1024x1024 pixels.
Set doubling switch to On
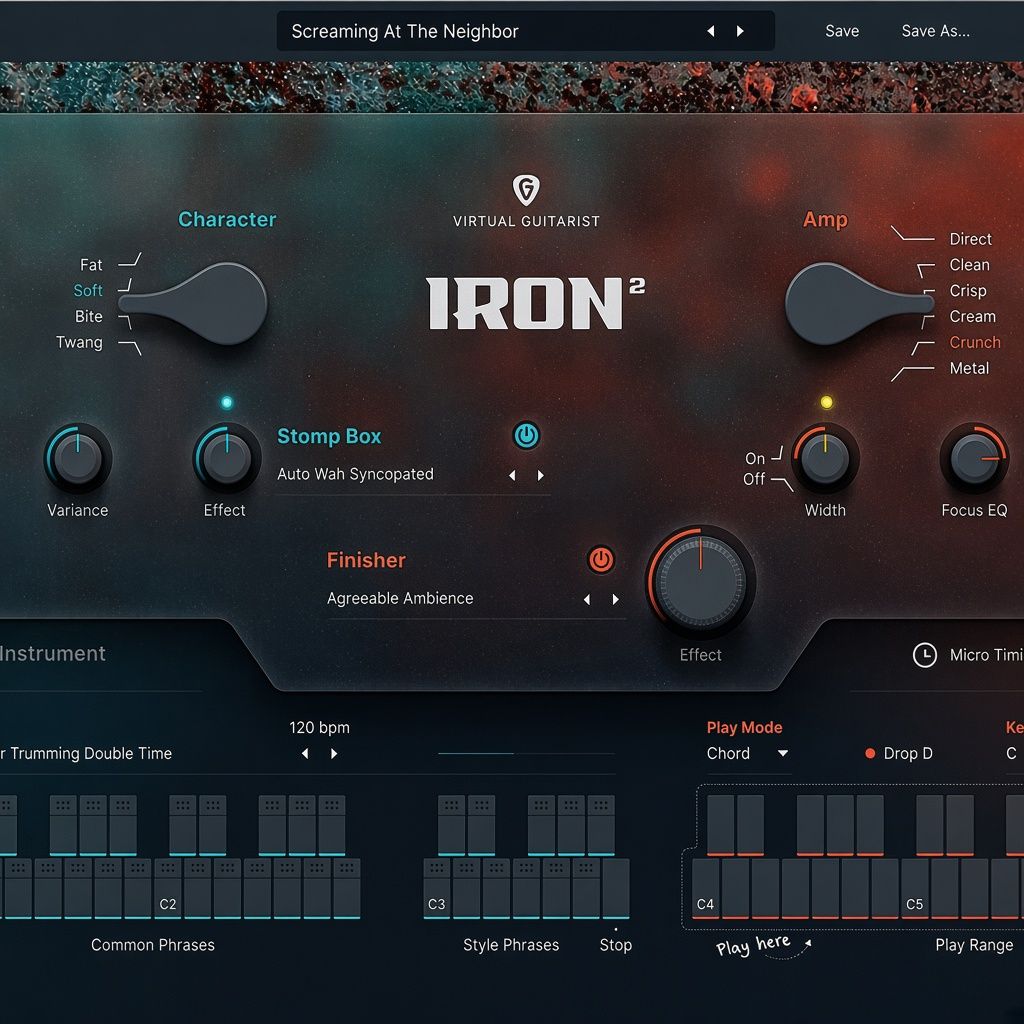tap(754, 458)
